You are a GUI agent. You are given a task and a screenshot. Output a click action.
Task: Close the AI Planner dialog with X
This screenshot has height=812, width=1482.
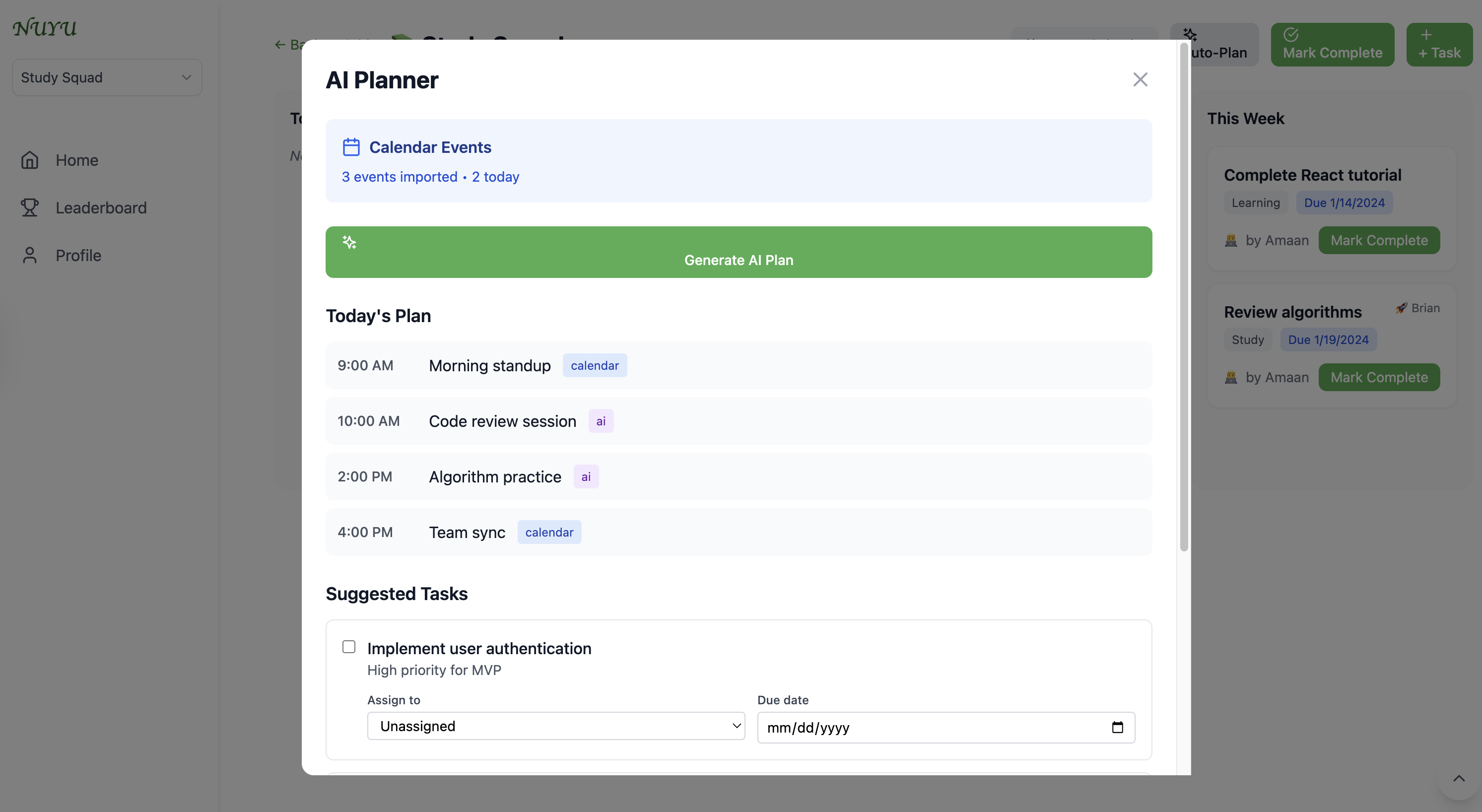click(1140, 79)
